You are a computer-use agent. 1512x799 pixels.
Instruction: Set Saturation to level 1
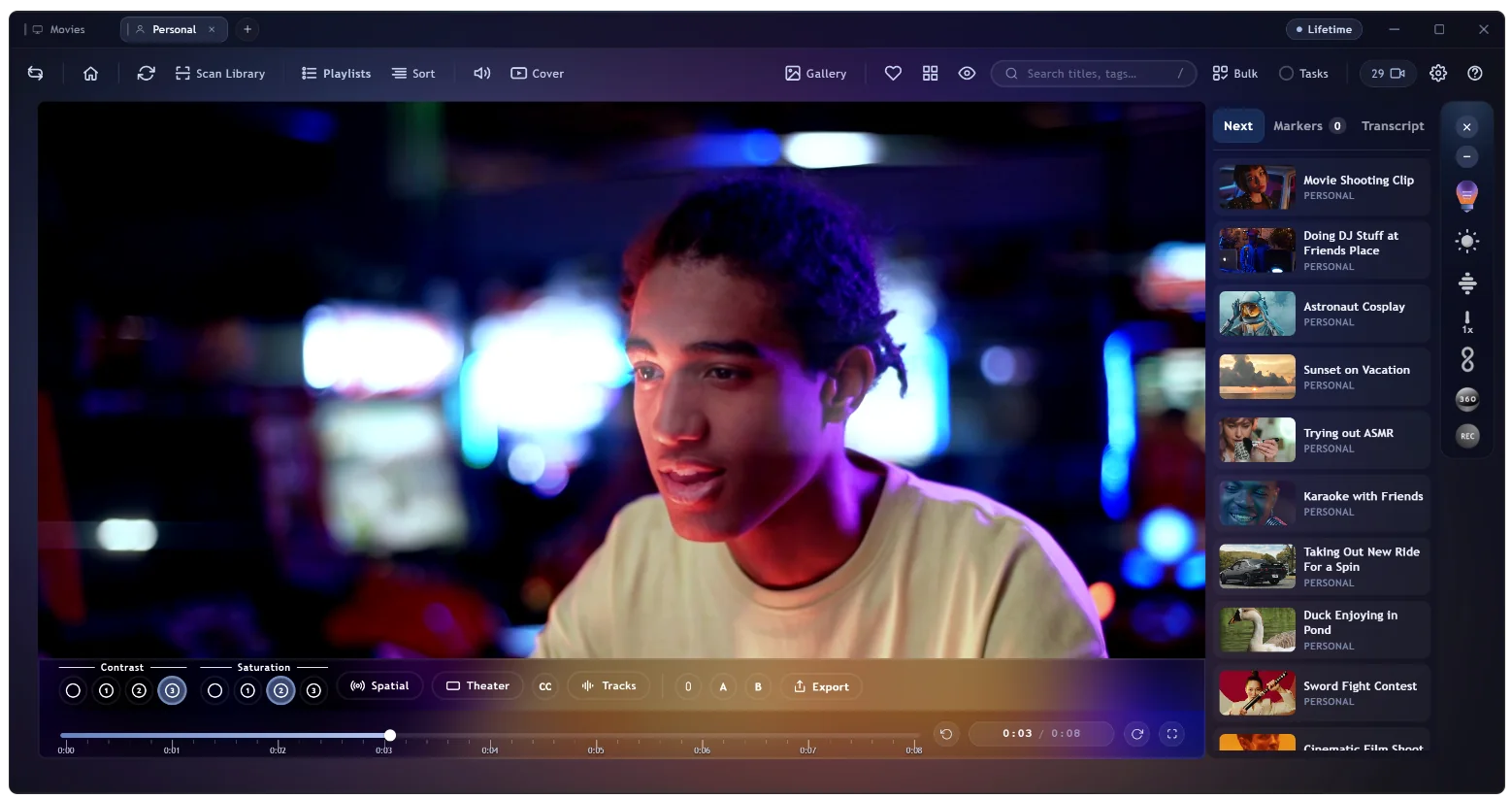(x=247, y=690)
